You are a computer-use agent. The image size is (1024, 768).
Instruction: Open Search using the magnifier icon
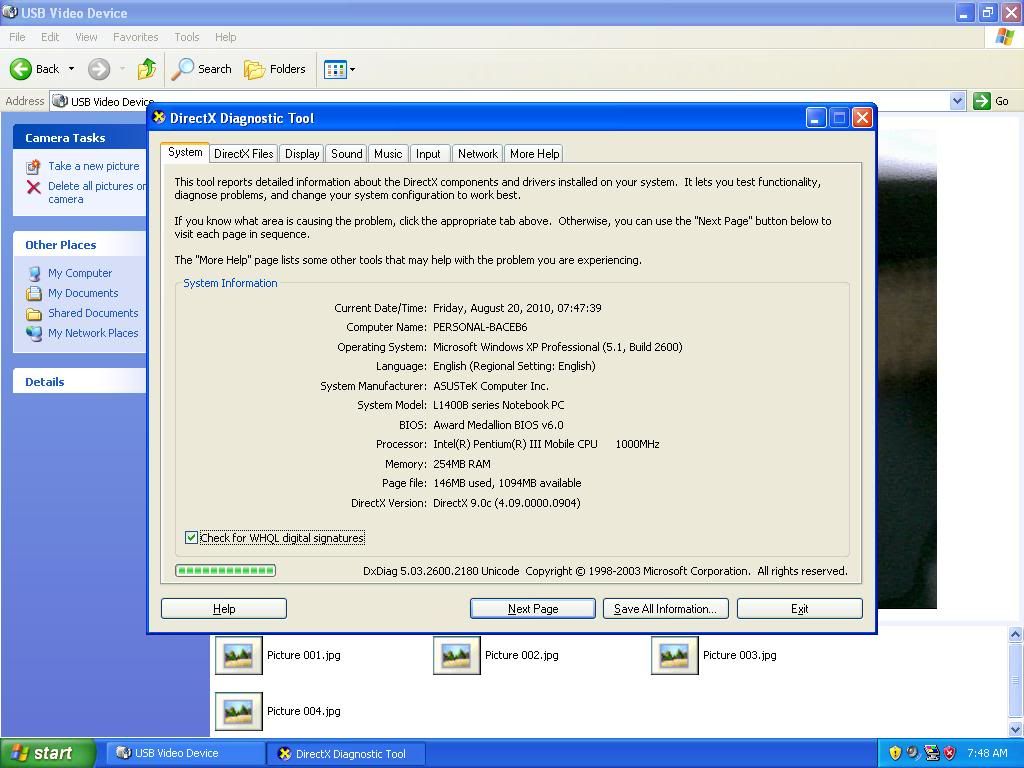tap(182, 69)
